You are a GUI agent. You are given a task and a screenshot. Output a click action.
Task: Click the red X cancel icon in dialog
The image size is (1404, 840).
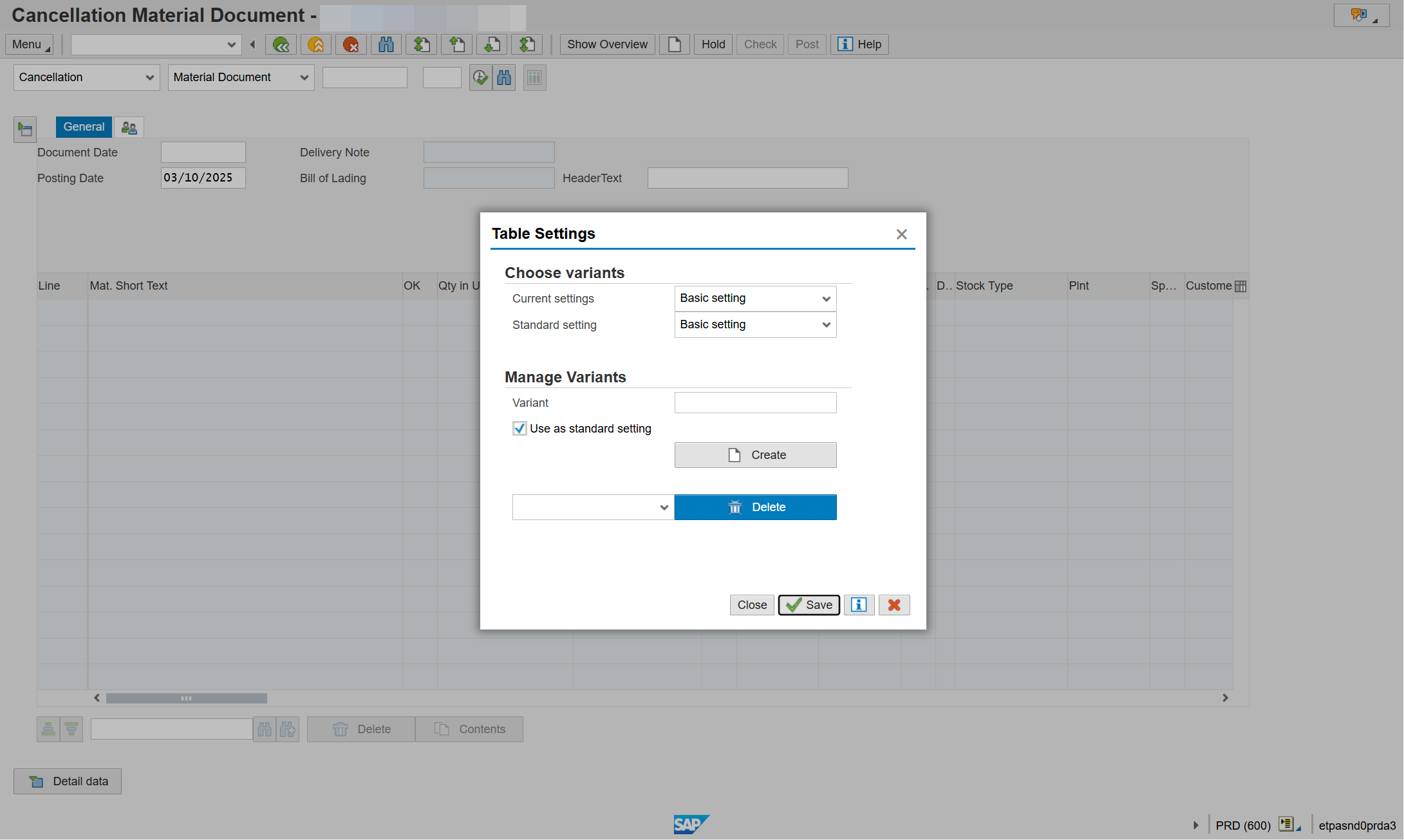point(894,605)
